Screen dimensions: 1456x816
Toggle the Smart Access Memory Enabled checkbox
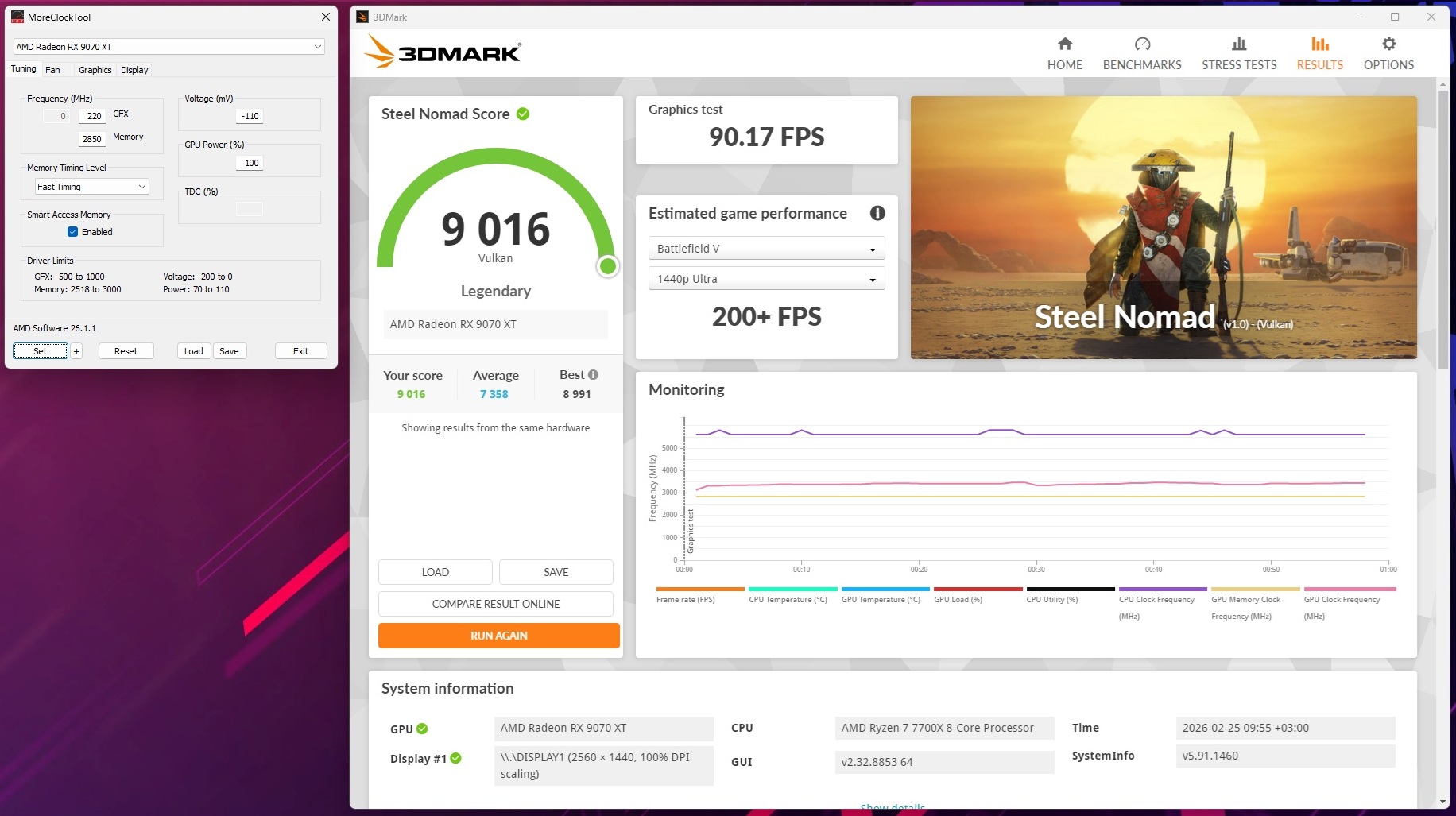click(72, 232)
